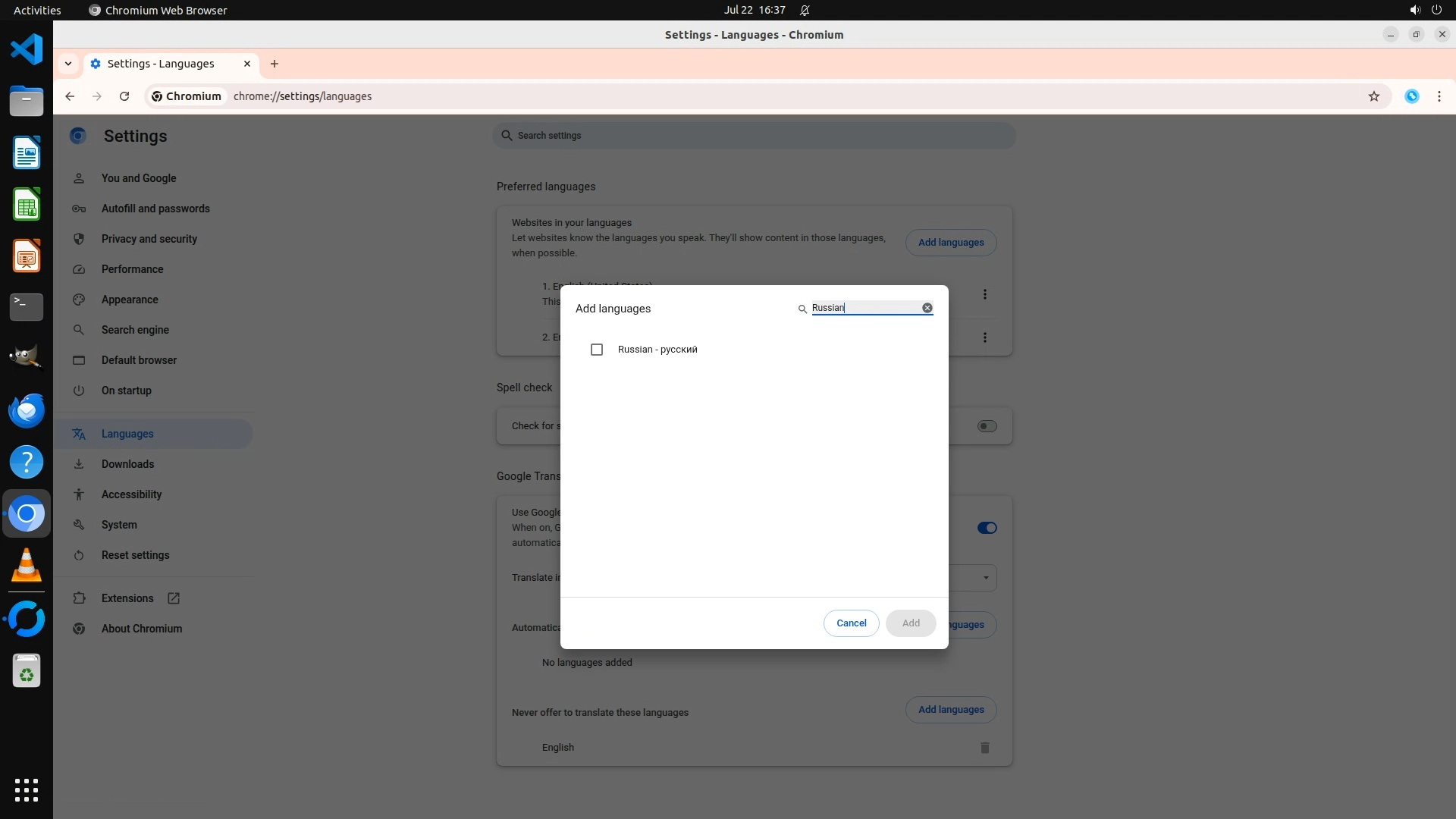The image size is (1456, 819).
Task: Launch VLC from the dock
Action: pyautogui.click(x=27, y=566)
